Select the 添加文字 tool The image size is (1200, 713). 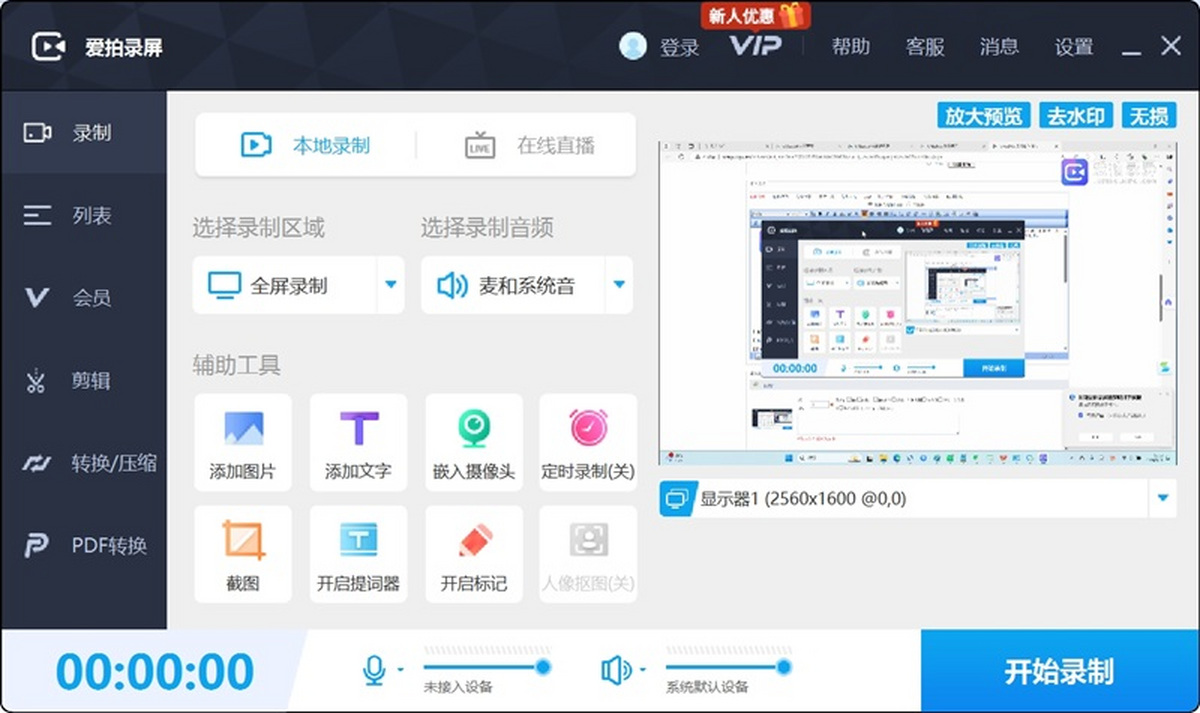(358, 442)
